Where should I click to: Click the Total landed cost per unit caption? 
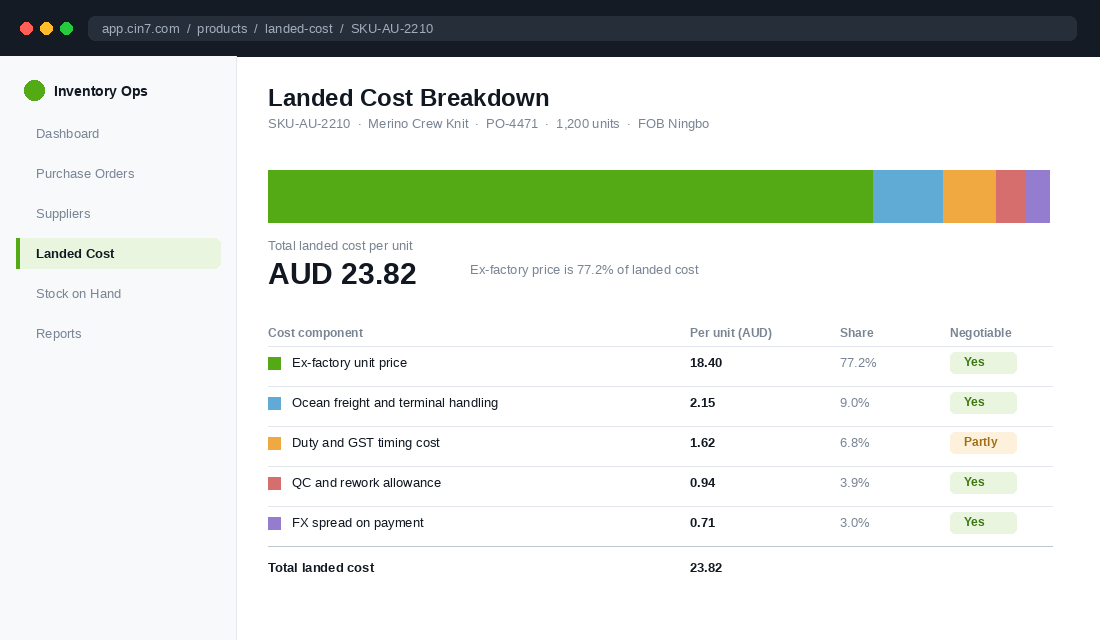coord(340,246)
